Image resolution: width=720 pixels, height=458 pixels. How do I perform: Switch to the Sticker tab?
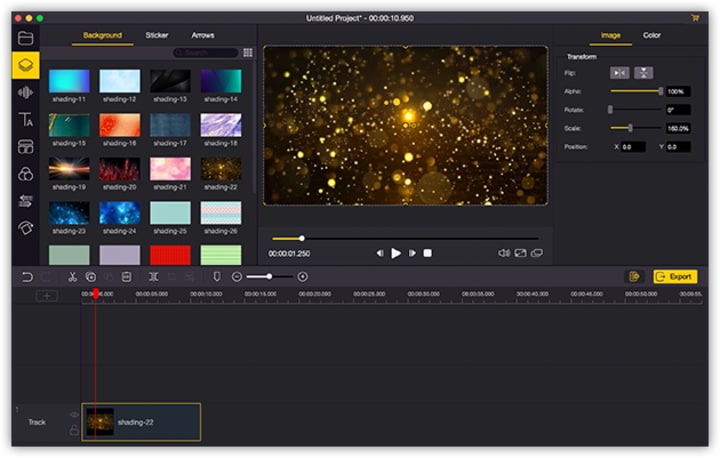(157, 35)
